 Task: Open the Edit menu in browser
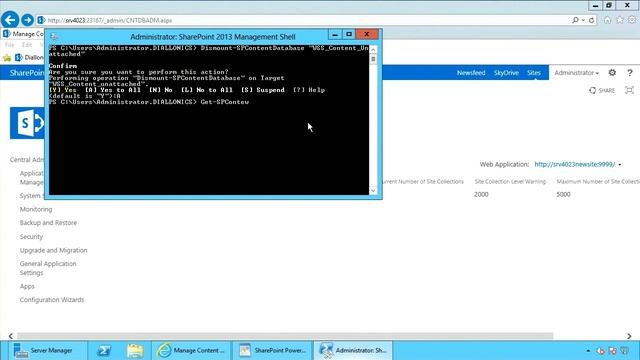27,45
